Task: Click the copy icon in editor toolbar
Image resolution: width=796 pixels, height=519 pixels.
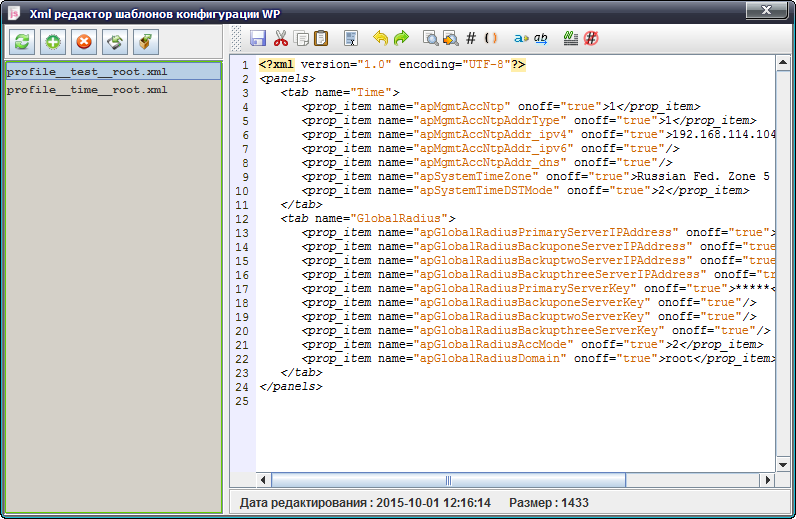Action: (300, 38)
